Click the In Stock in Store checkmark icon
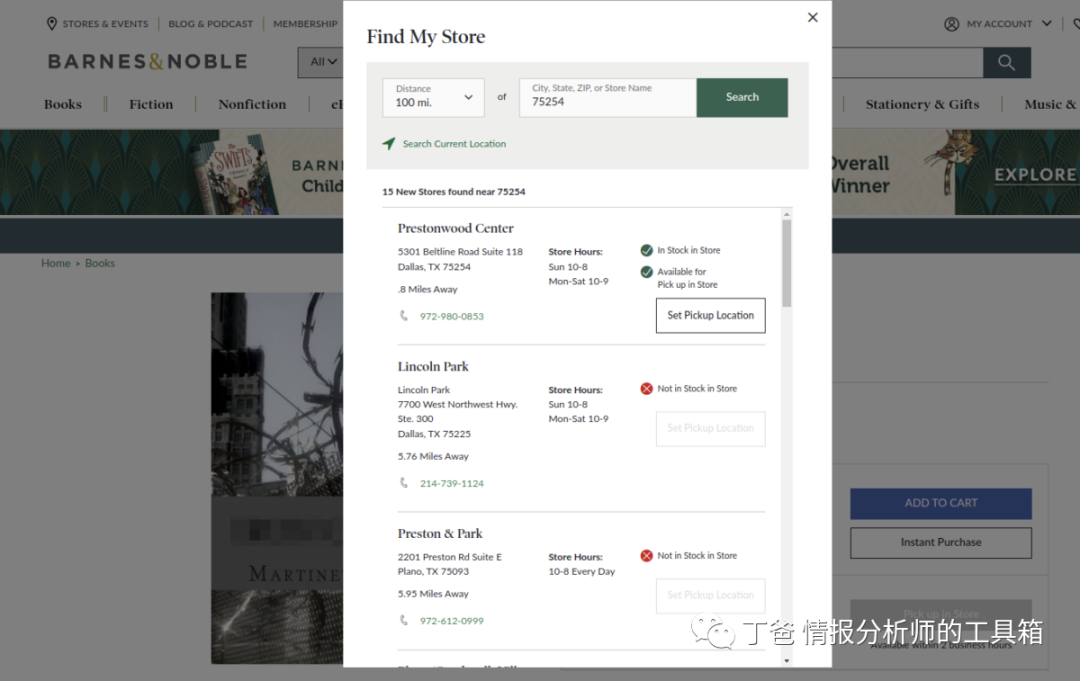1080x681 pixels. point(646,250)
